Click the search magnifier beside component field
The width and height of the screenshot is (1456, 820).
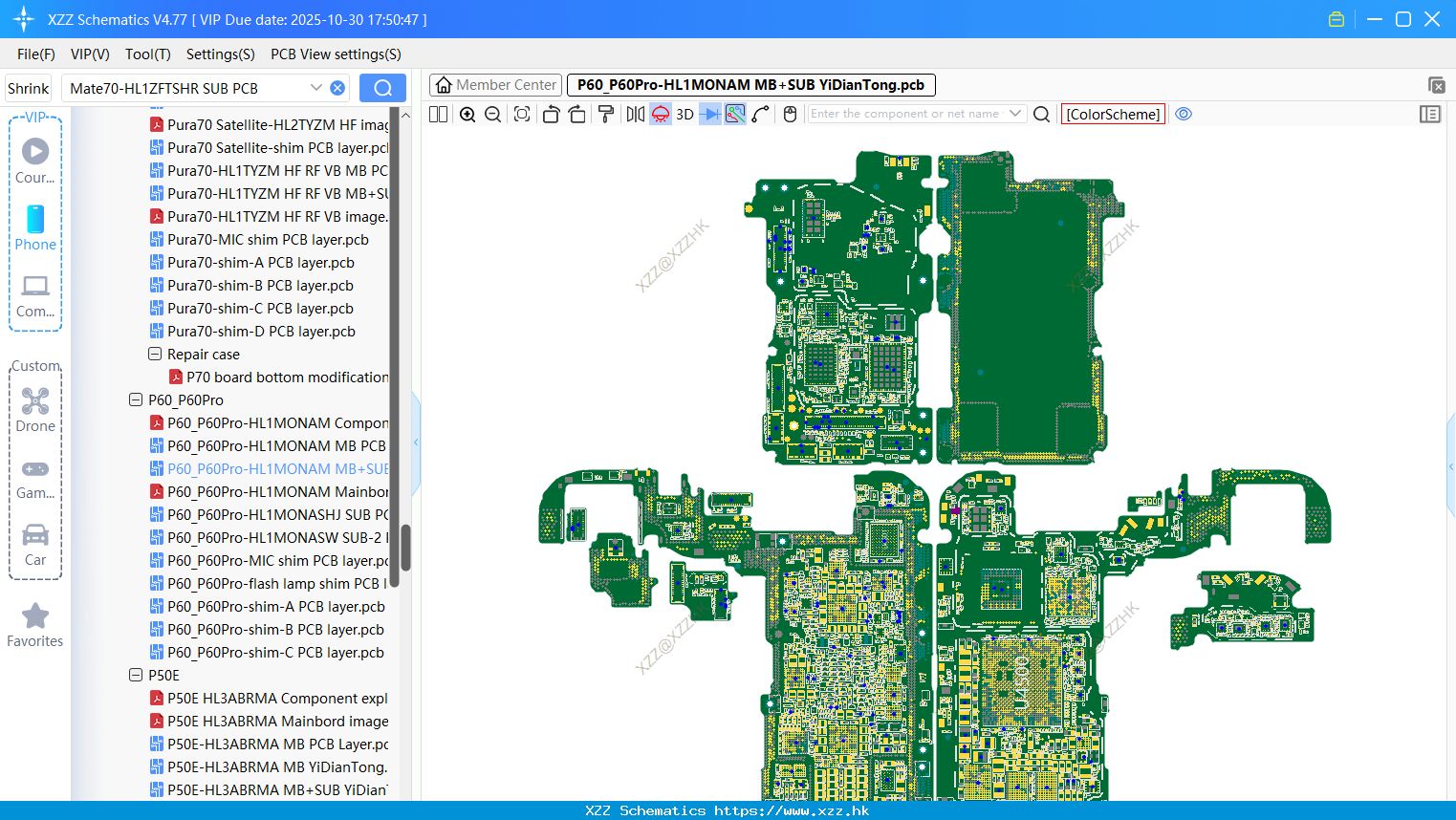(1042, 114)
